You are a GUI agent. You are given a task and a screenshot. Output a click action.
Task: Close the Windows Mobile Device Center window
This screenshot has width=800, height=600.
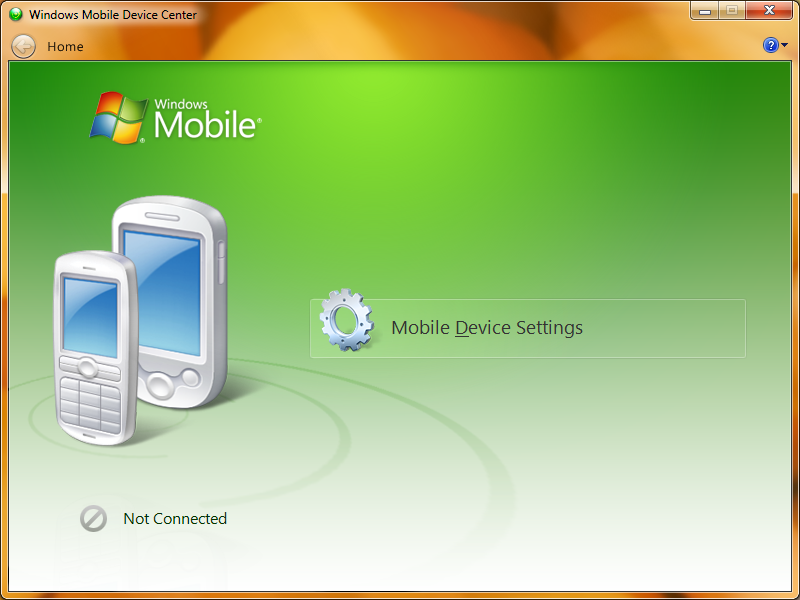pos(769,11)
